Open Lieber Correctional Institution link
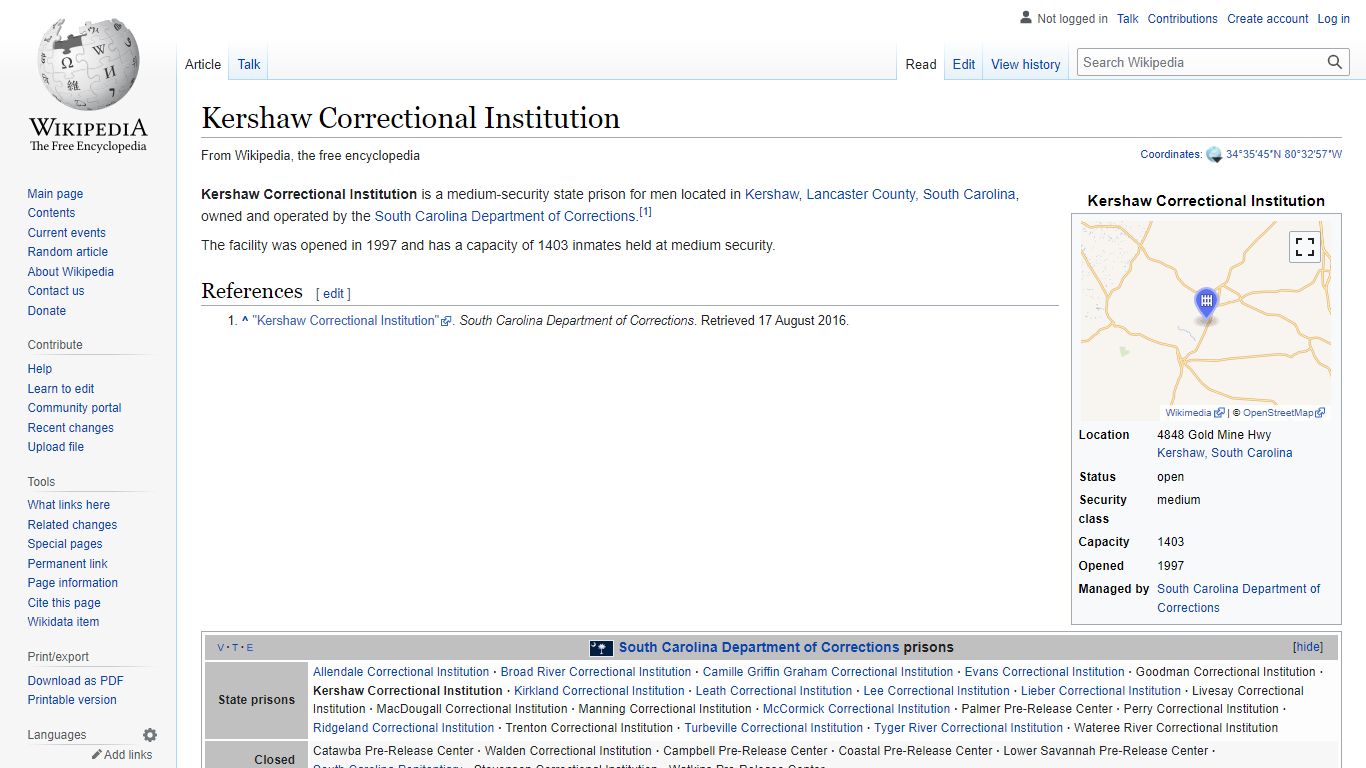 pyautogui.click(x=1101, y=691)
